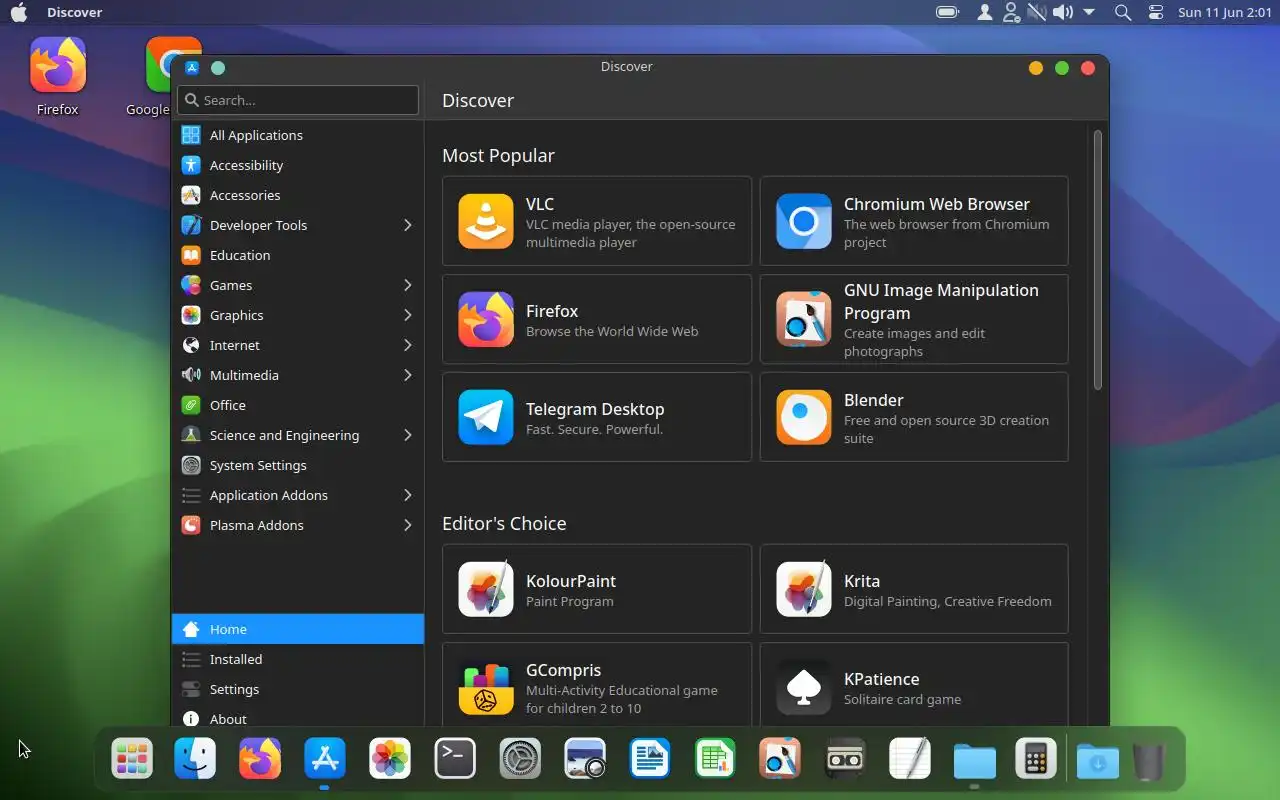The image size is (1280, 800).
Task: Open the menu bar dropdown arrow beside volume
Action: [x=1089, y=12]
